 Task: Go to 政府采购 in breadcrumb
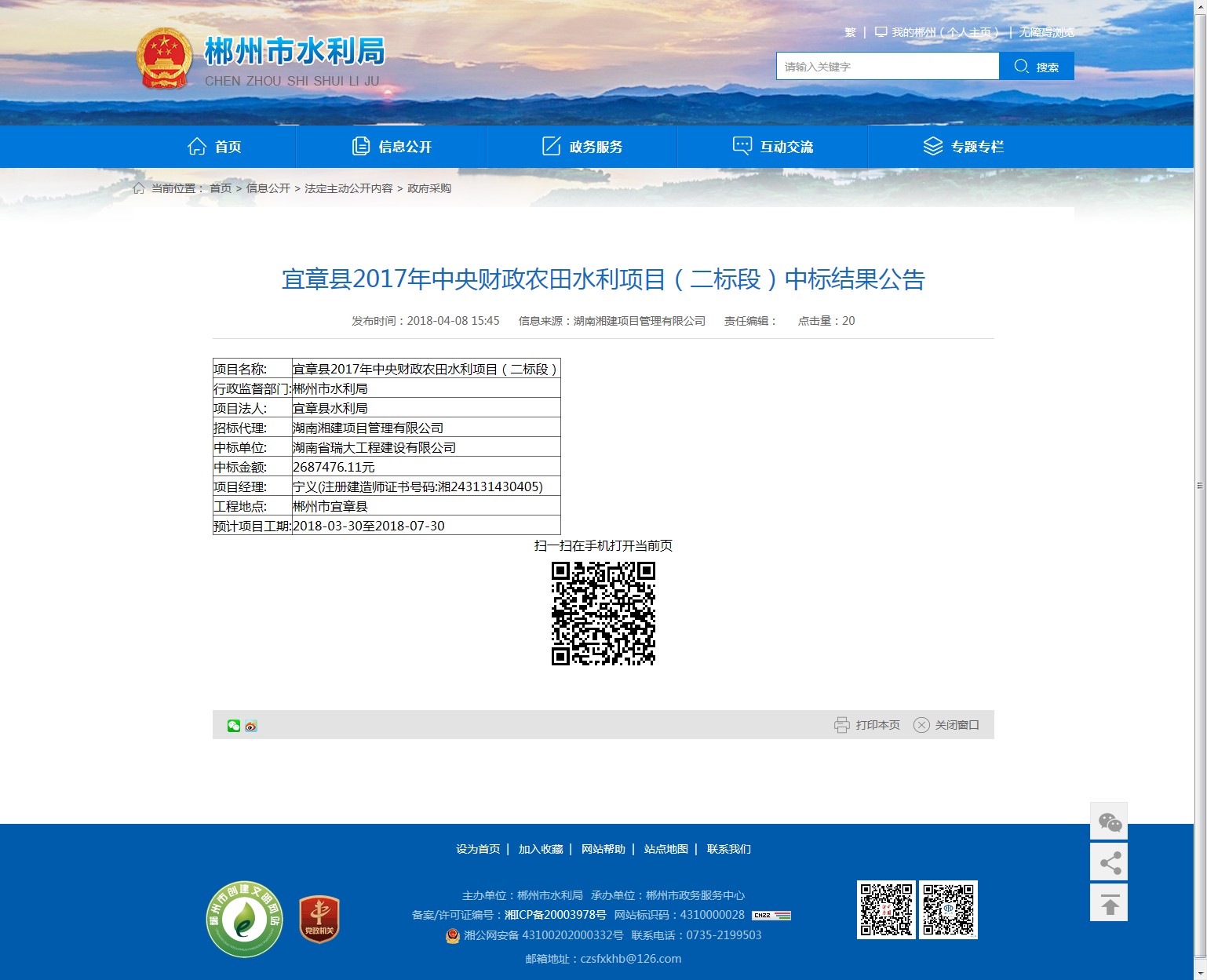(429, 188)
